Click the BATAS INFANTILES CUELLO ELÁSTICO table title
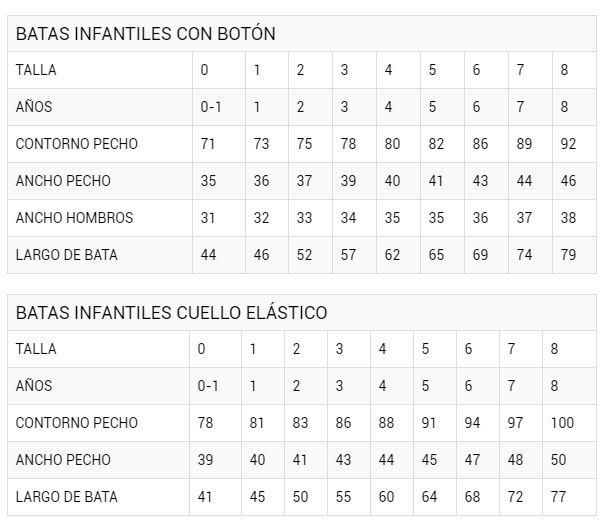Screen dimensions: 610x529 pos(171,313)
